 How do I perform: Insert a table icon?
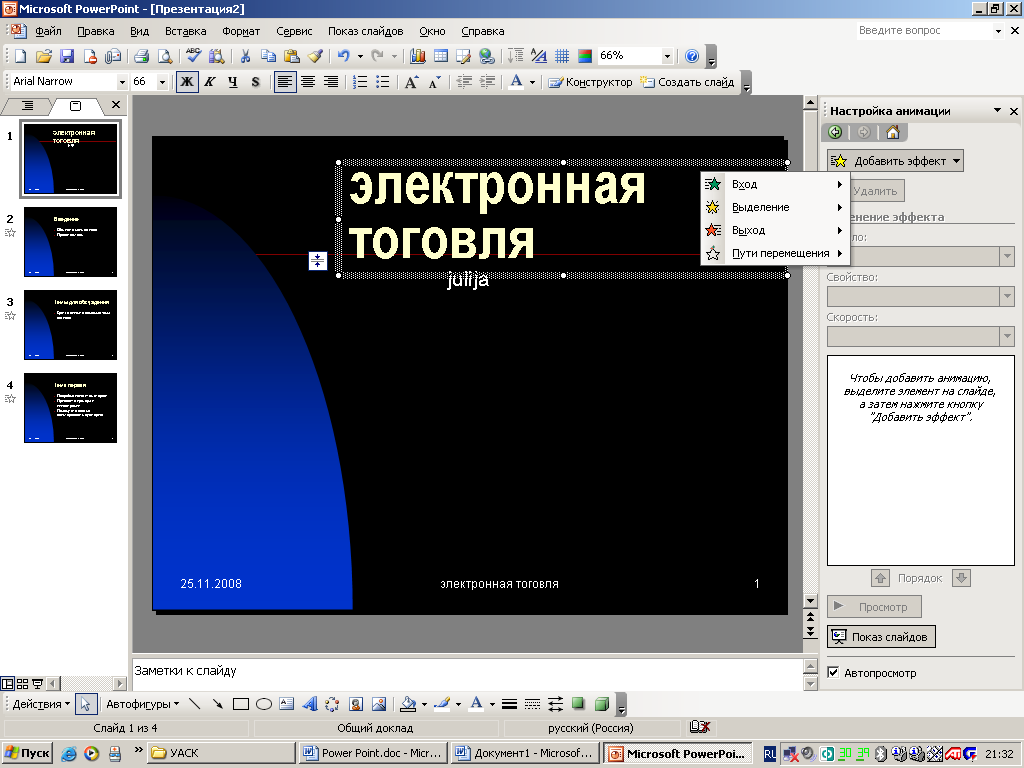click(x=441, y=56)
